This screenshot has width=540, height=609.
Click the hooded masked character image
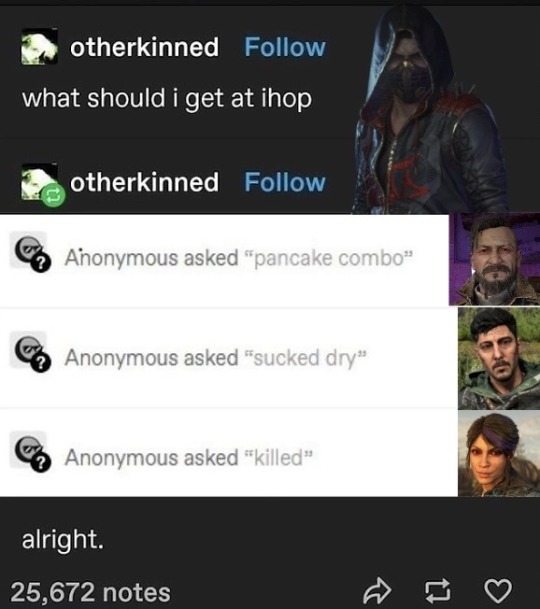click(x=431, y=109)
